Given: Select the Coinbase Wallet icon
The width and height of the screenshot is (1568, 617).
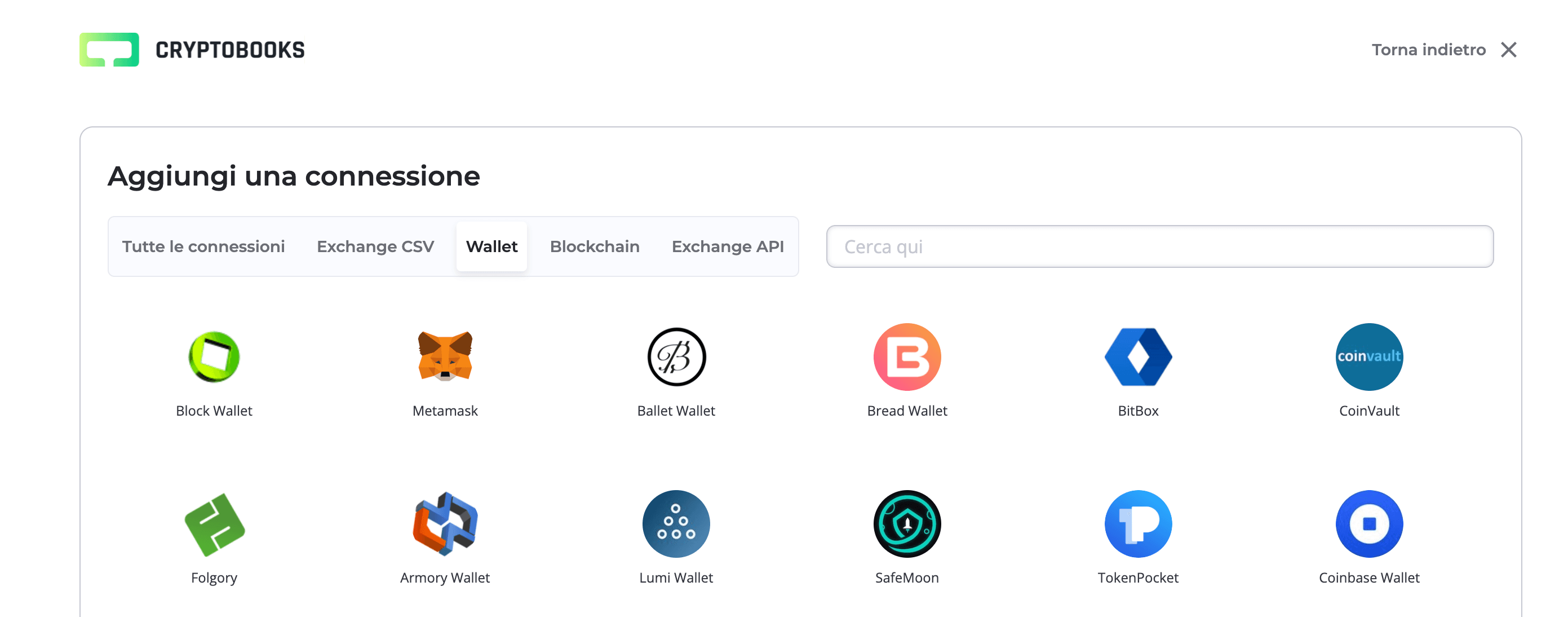Looking at the screenshot, I should tap(1369, 524).
